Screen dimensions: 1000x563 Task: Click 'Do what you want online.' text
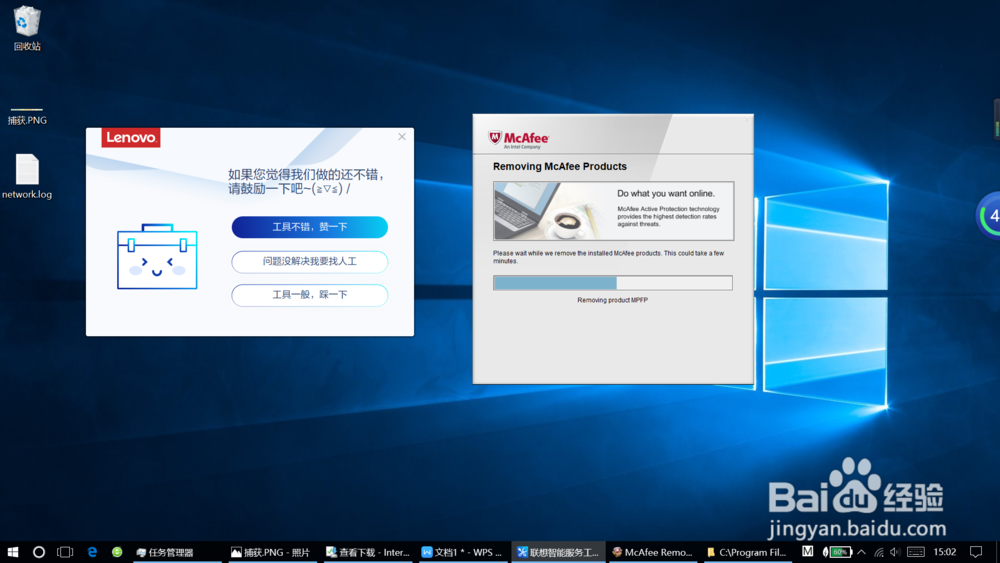pyautogui.click(x=666, y=193)
